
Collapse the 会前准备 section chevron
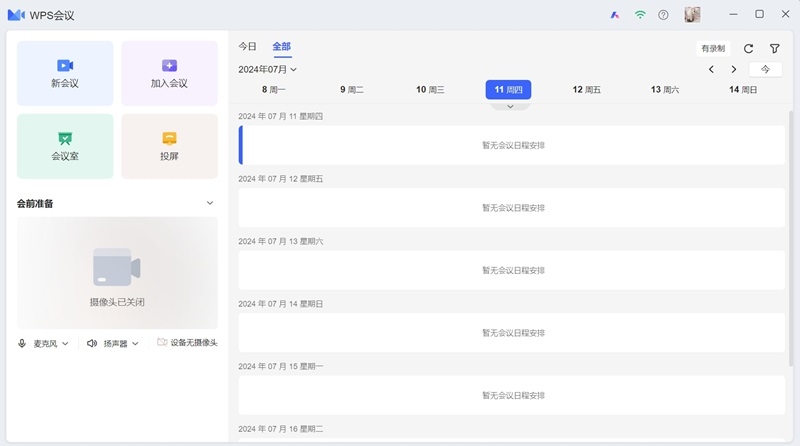pos(210,203)
